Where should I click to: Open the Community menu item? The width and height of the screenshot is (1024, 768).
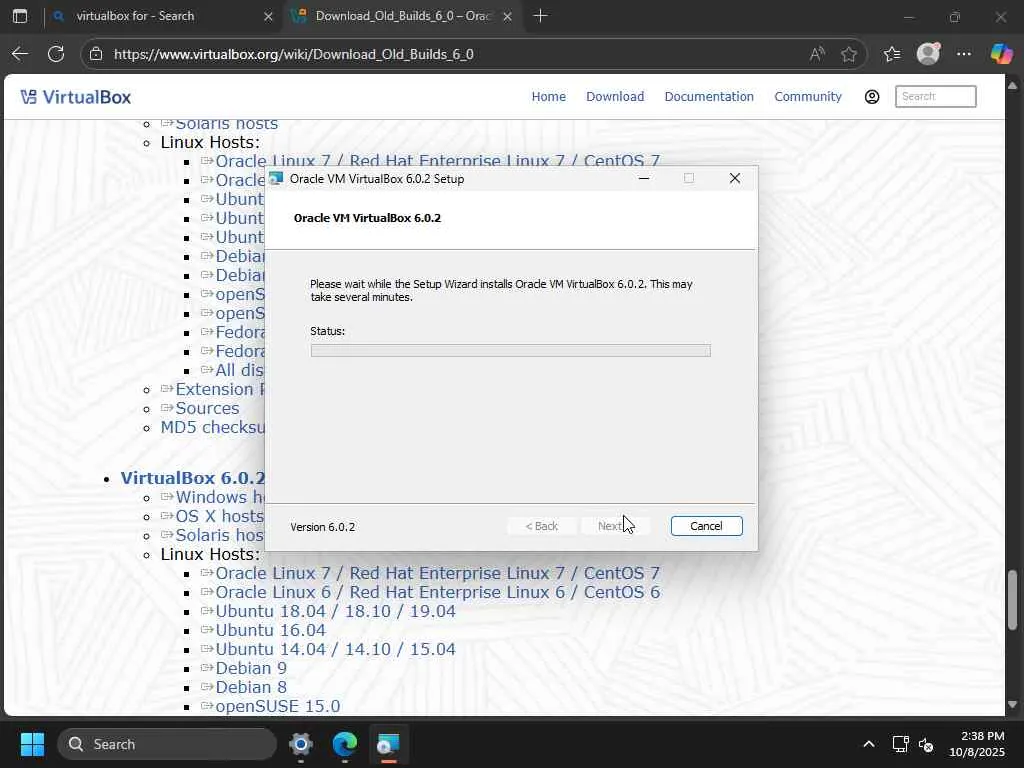pyautogui.click(x=808, y=97)
